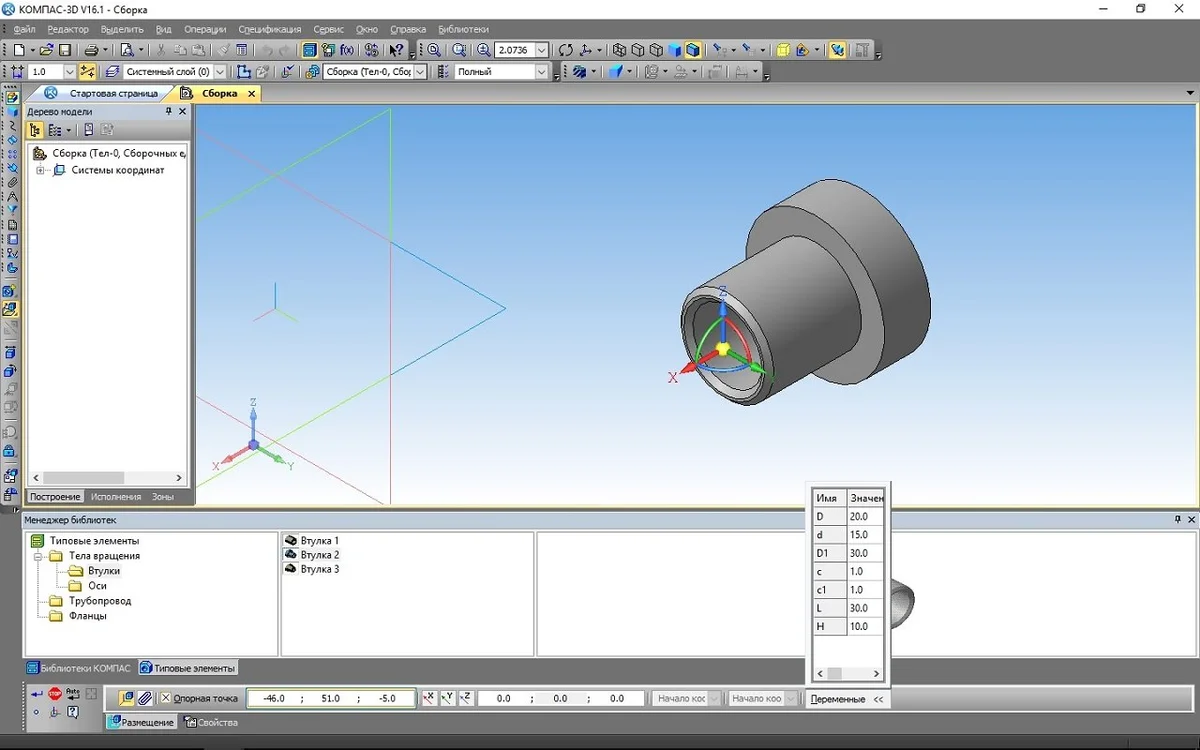Open the Операции menu
Viewport: 1200px width, 750px height.
pyautogui.click(x=204, y=29)
